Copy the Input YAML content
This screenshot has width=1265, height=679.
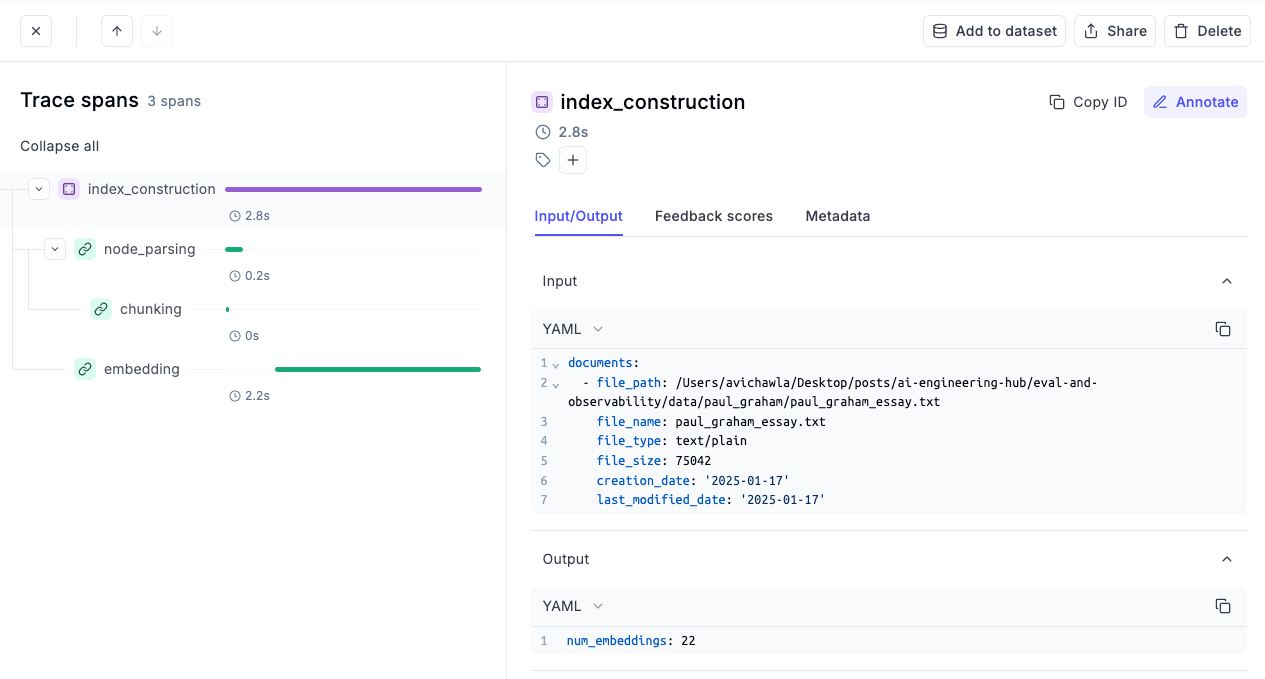1222,329
